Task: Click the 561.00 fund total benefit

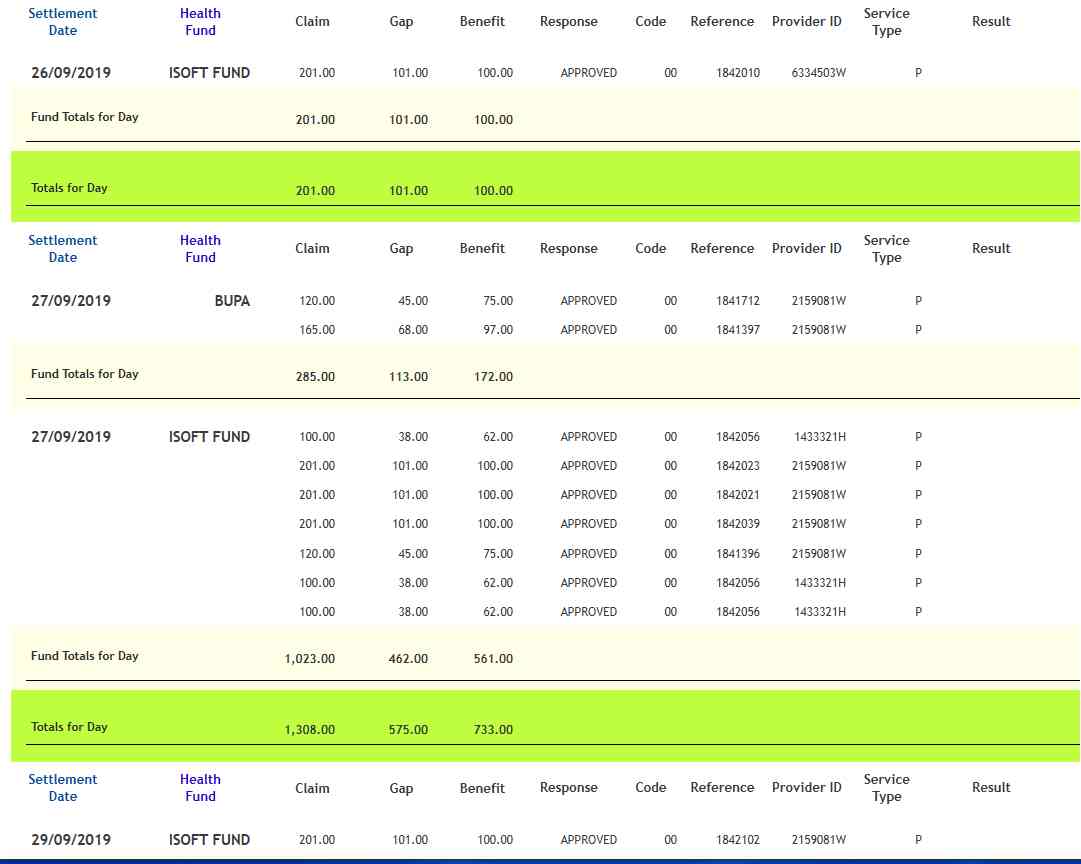Action: 493,659
